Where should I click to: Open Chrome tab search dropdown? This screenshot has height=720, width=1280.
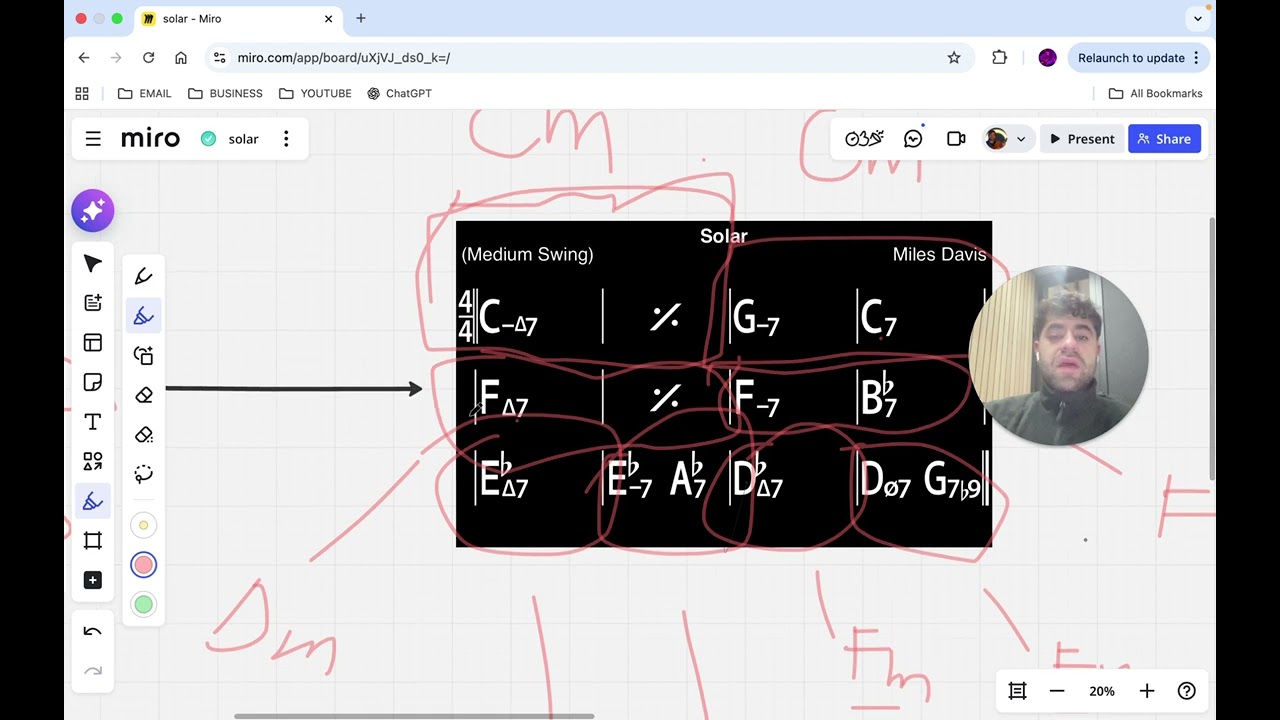click(1198, 18)
